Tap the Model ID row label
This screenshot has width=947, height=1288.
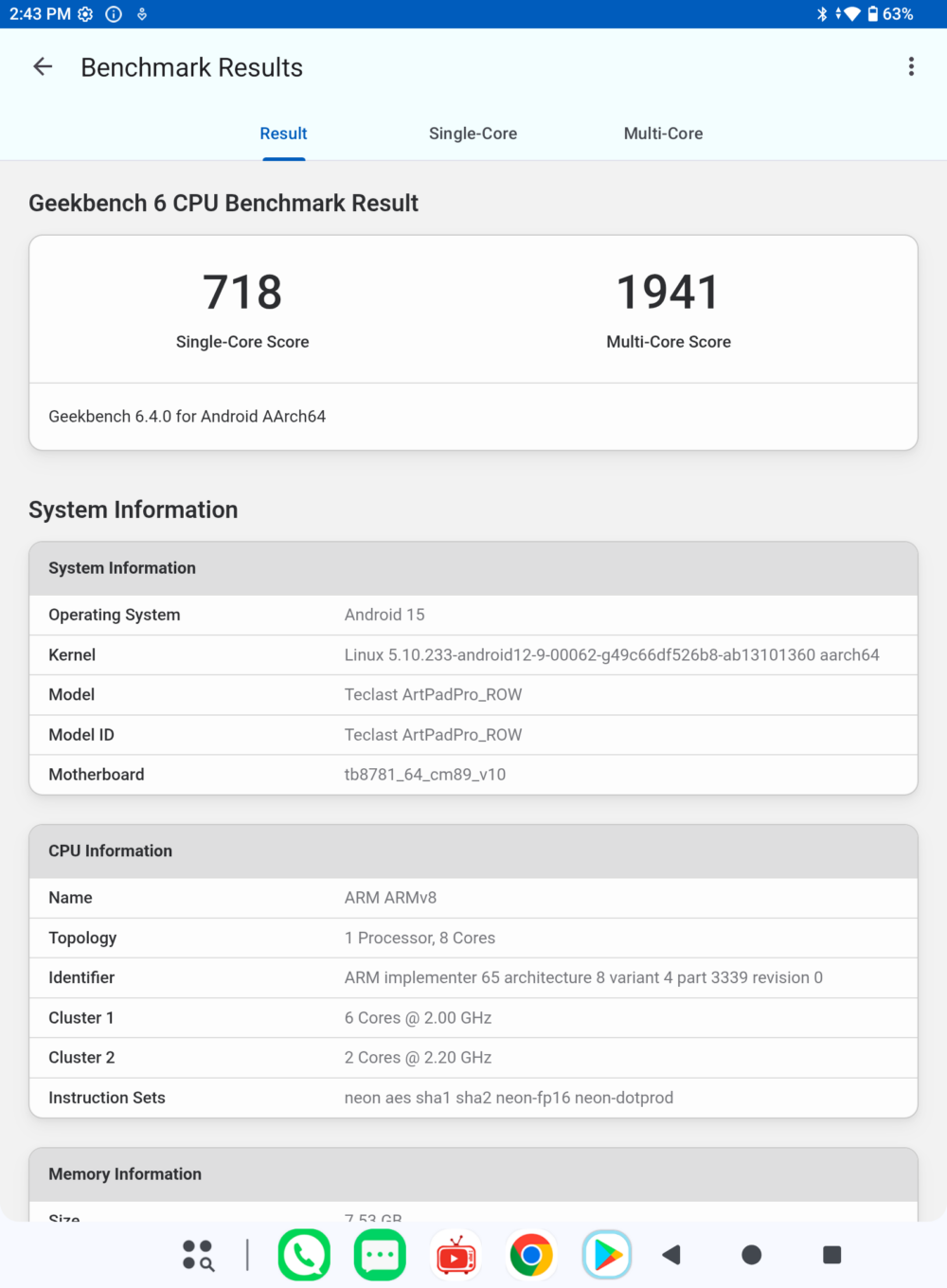pos(81,735)
